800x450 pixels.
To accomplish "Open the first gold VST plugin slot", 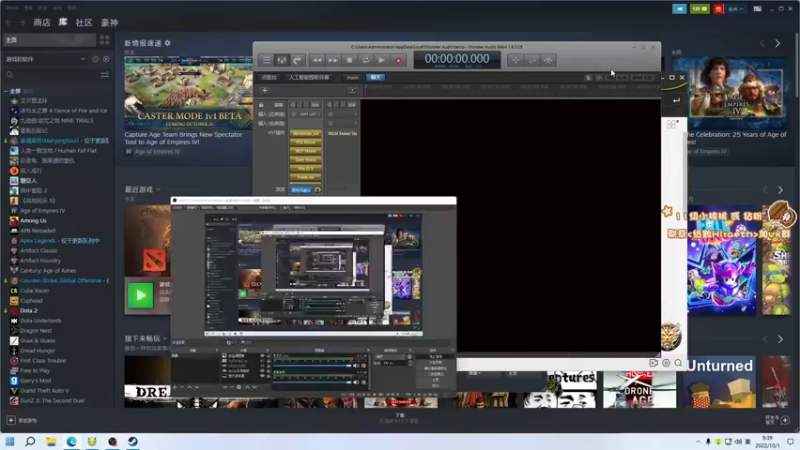I will tap(306, 133).
